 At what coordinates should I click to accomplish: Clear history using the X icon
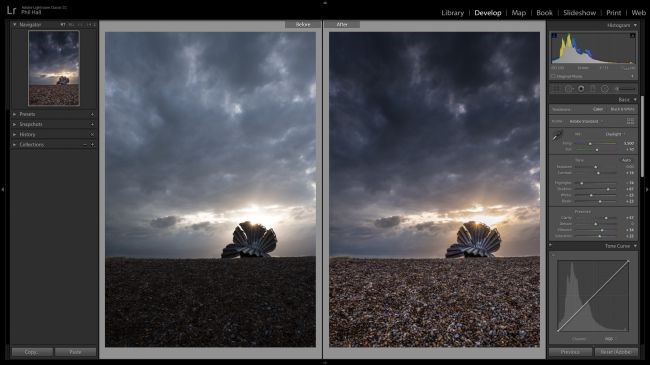[92, 134]
